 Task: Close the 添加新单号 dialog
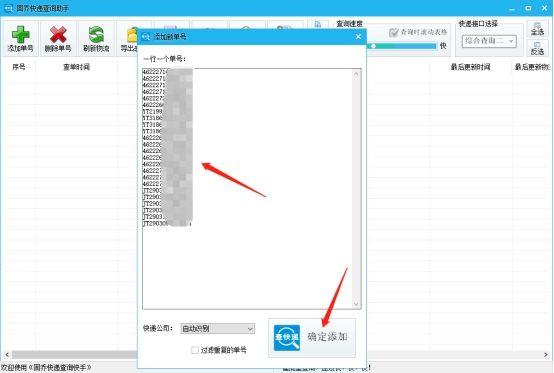(358, 37)
